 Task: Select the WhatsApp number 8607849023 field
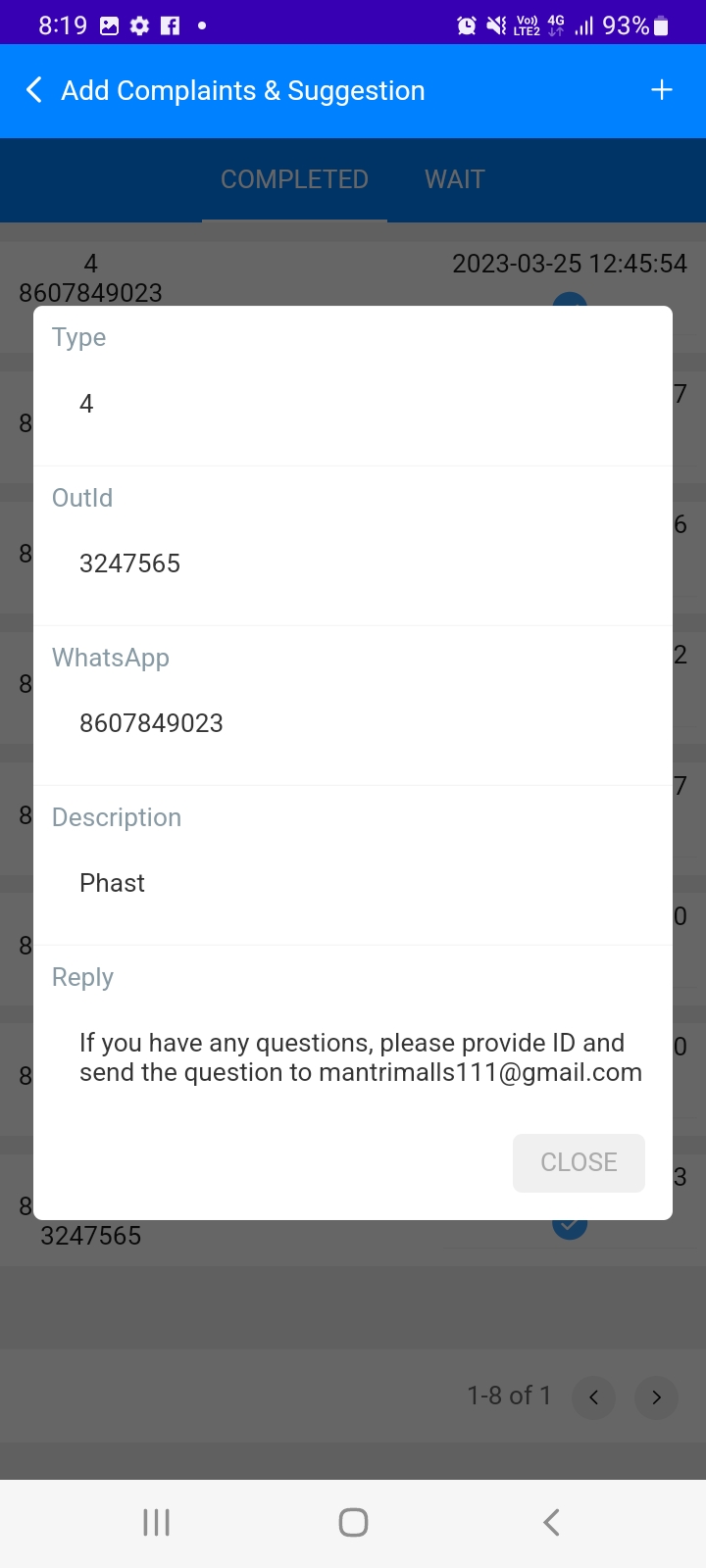point(151,723)
